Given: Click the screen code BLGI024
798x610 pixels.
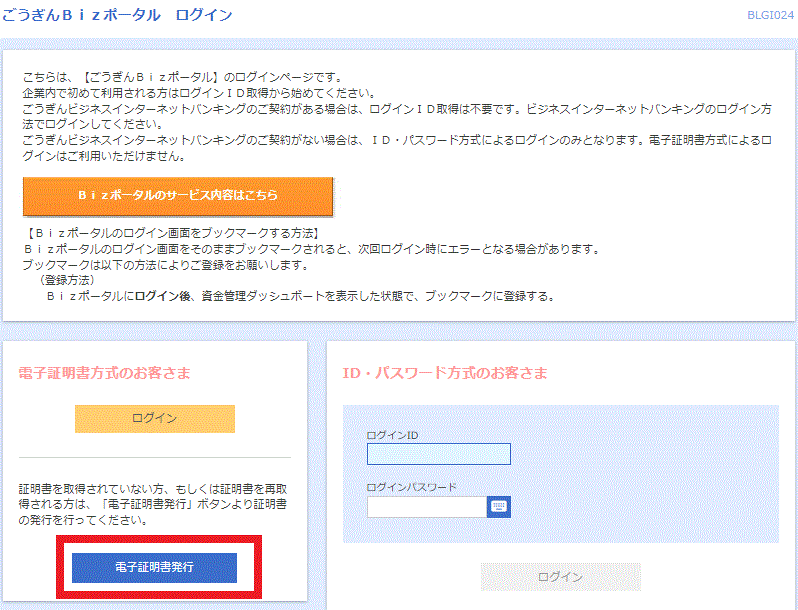Looking at the screenshot, I should click(x=770, y=15).
